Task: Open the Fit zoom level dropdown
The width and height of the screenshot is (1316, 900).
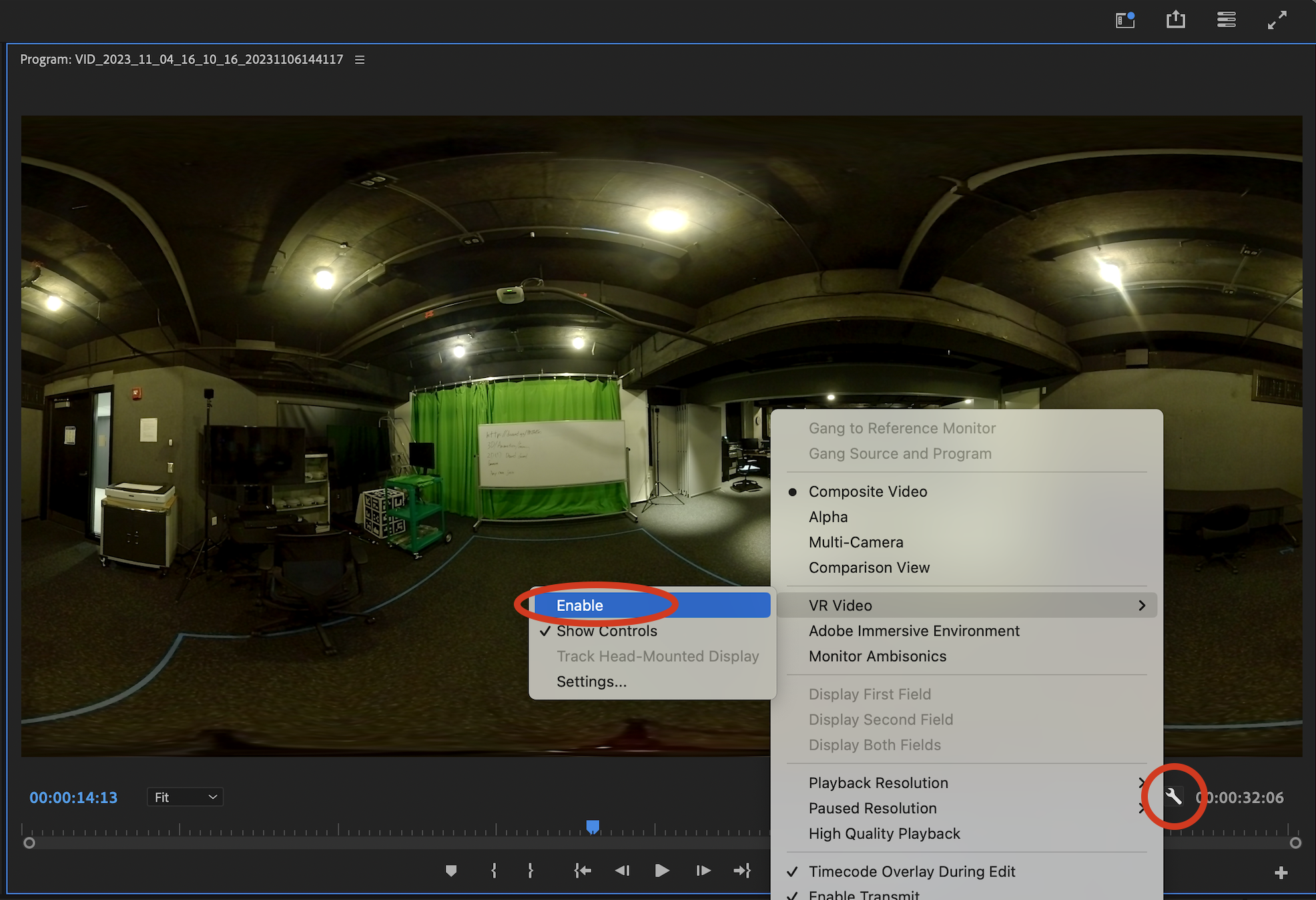Action: click(185, 797)
